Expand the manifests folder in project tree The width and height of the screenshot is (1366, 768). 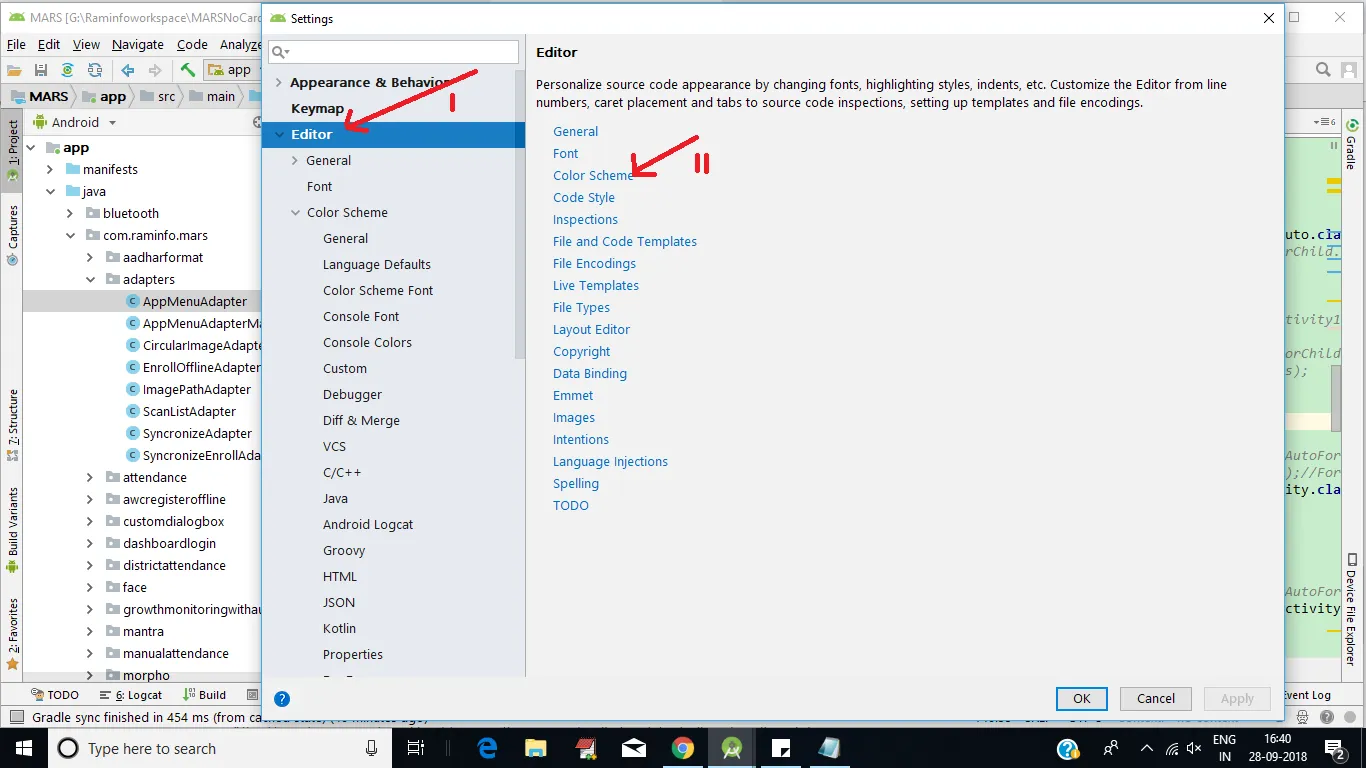(x=50, y=169)
